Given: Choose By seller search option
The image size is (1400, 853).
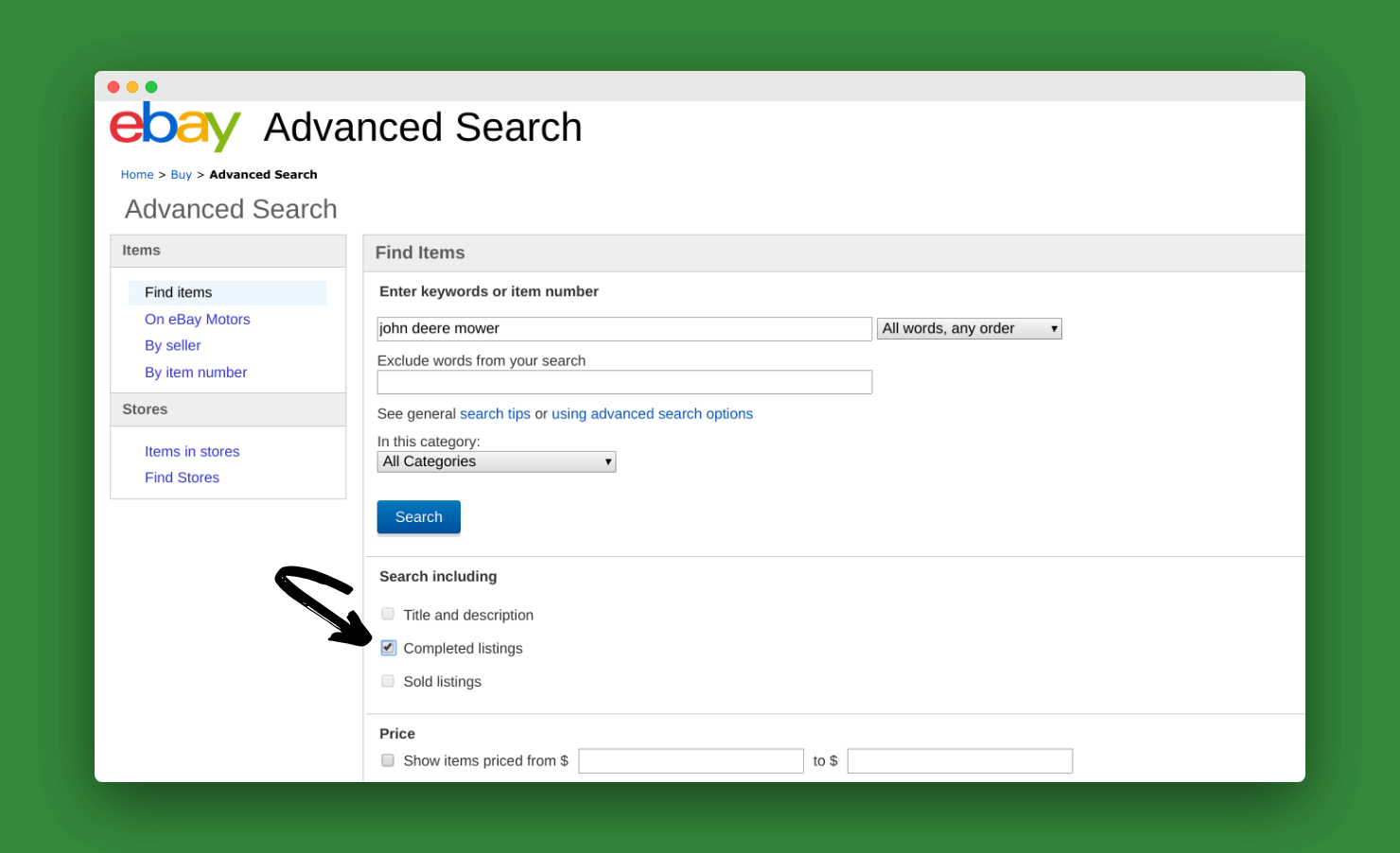Looking at the screenshot, I should click(173, 346).
